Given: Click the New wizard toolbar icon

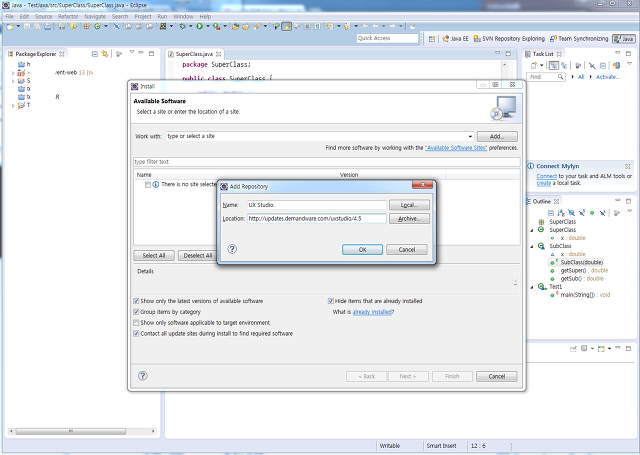Looking at the screenshot, I should pyautogui.click(x=10, y=27).
